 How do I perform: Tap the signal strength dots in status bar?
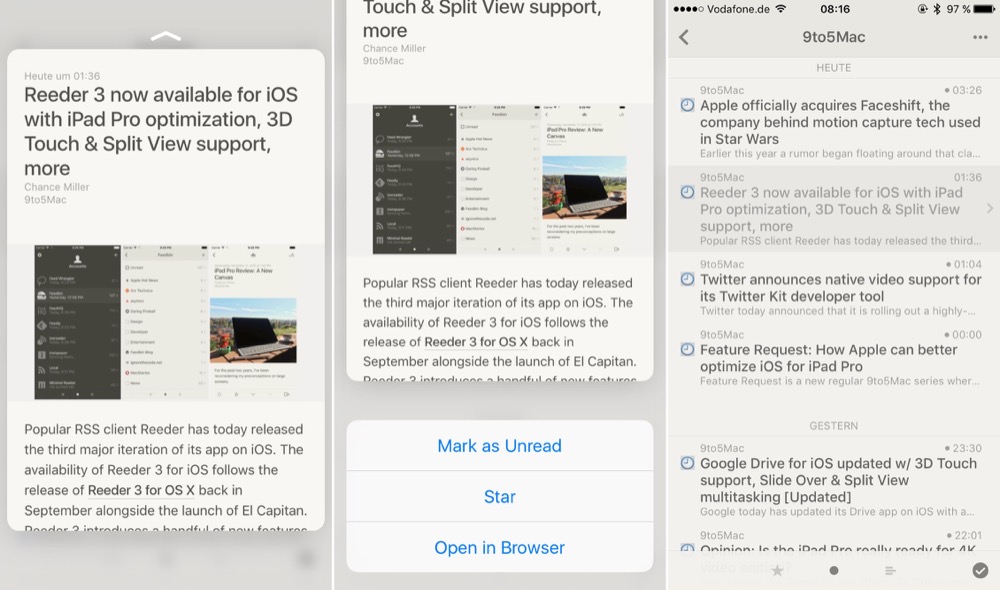(688, 9)
